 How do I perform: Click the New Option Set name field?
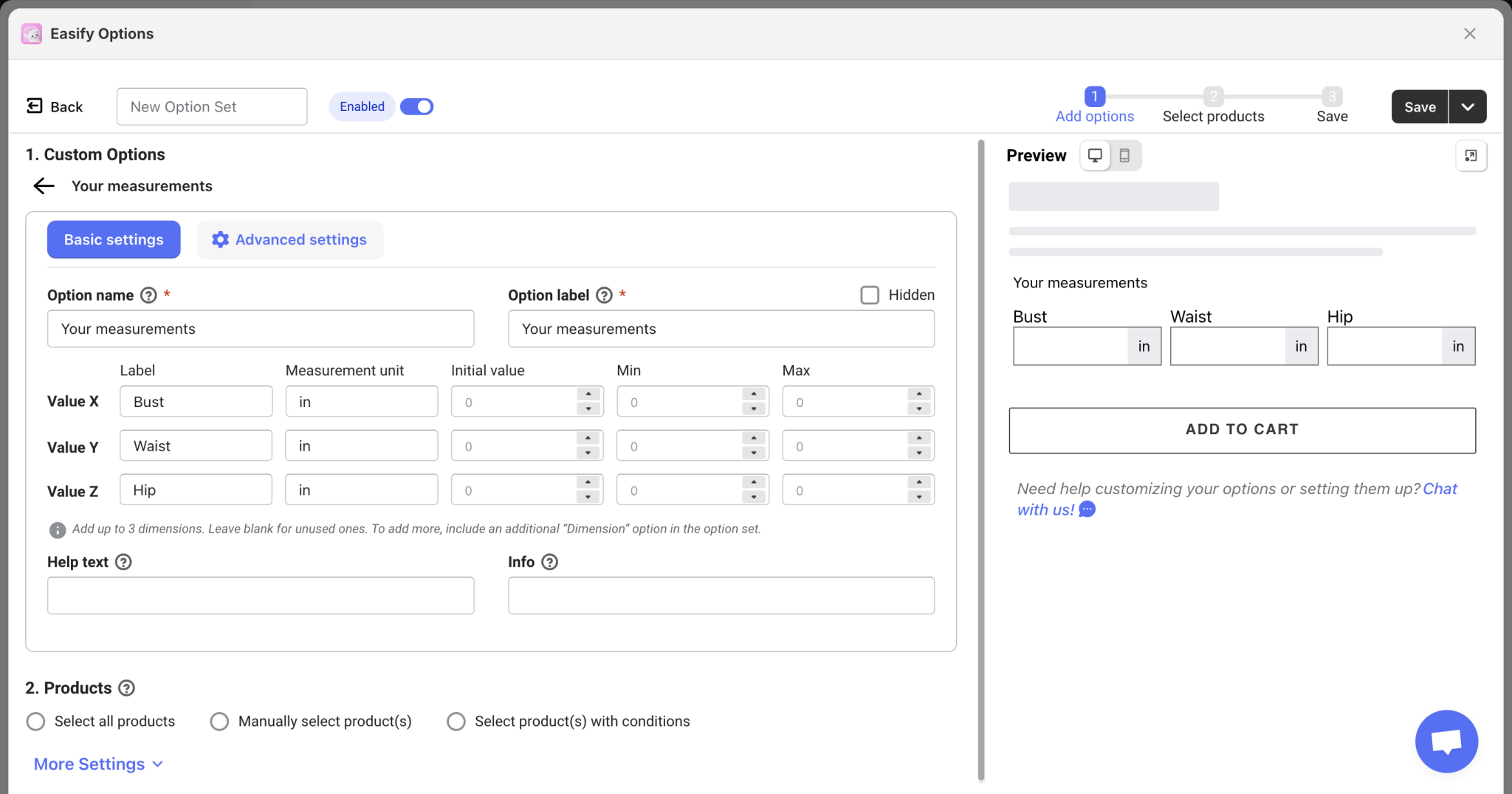(212, 107)
